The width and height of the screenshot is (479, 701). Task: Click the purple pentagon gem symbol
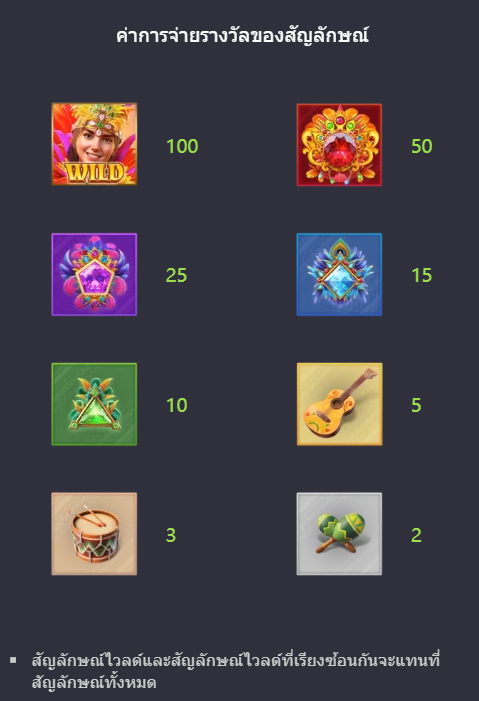pyautogui.click(x=94, y=274)
